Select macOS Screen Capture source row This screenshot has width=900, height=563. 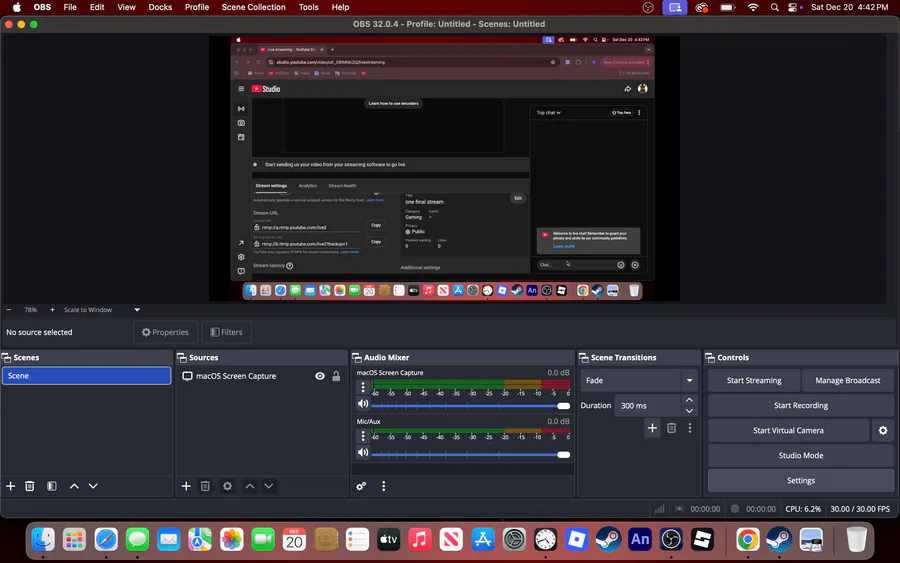(x=261, y=376)
